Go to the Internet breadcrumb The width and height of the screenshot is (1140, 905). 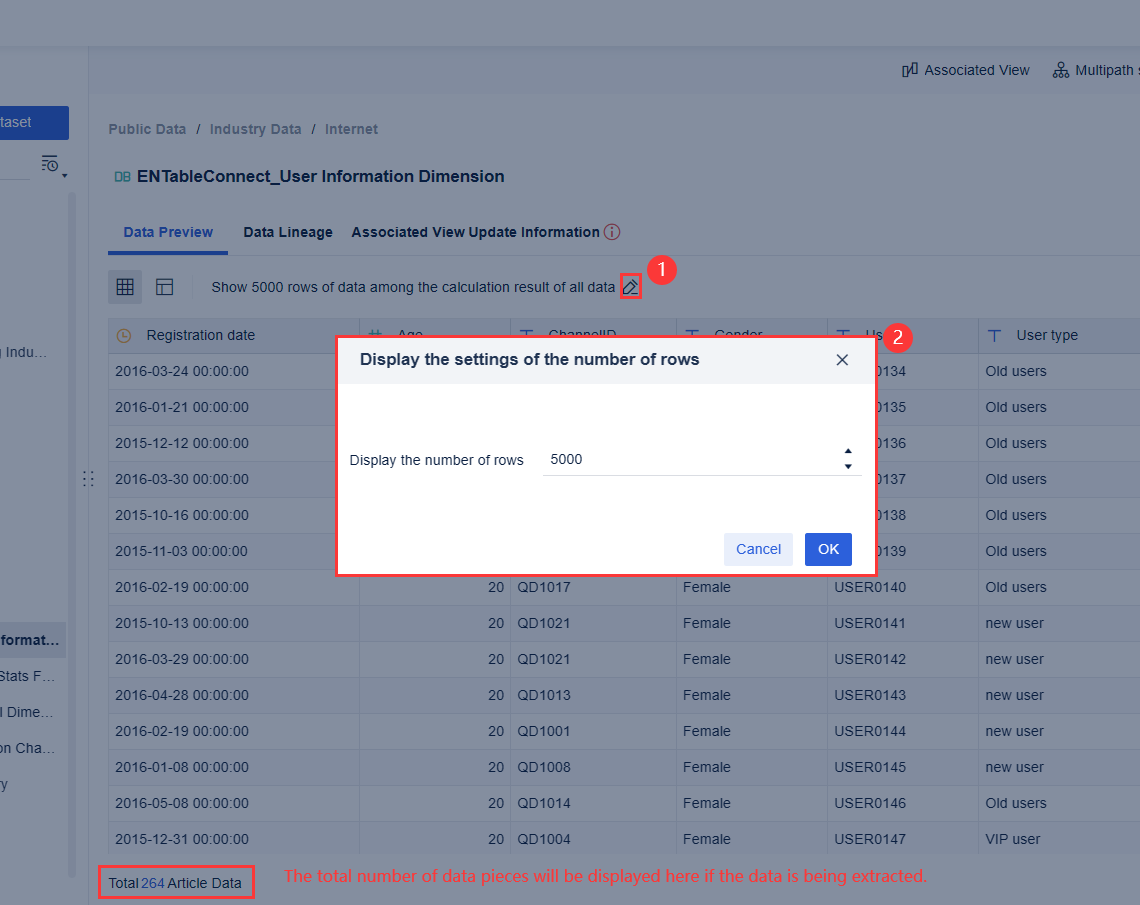(x=351, y=129)
